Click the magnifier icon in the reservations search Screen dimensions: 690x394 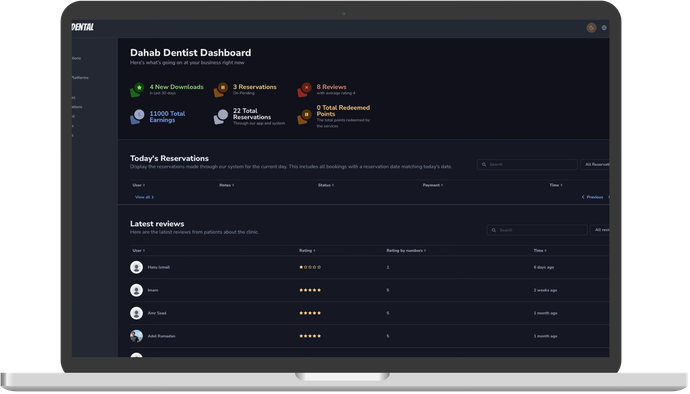(x=484, y=165)
